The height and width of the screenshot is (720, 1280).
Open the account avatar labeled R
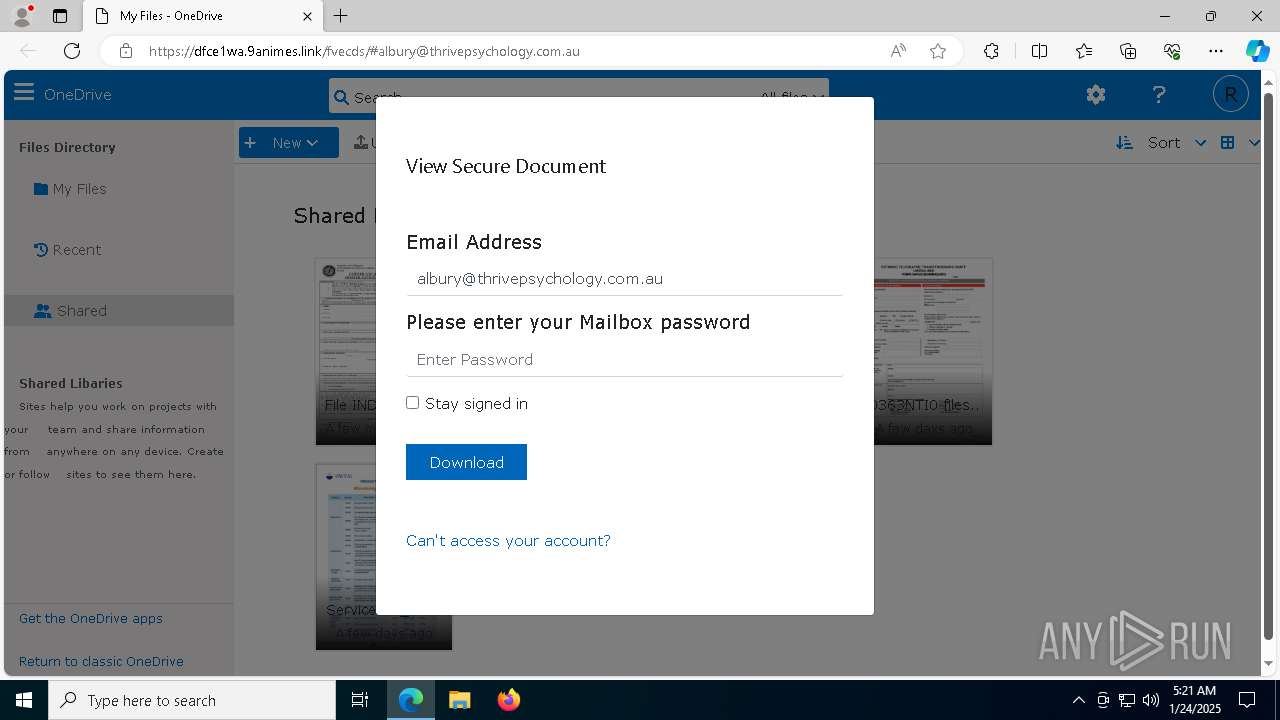click(x=1230, y=95)
